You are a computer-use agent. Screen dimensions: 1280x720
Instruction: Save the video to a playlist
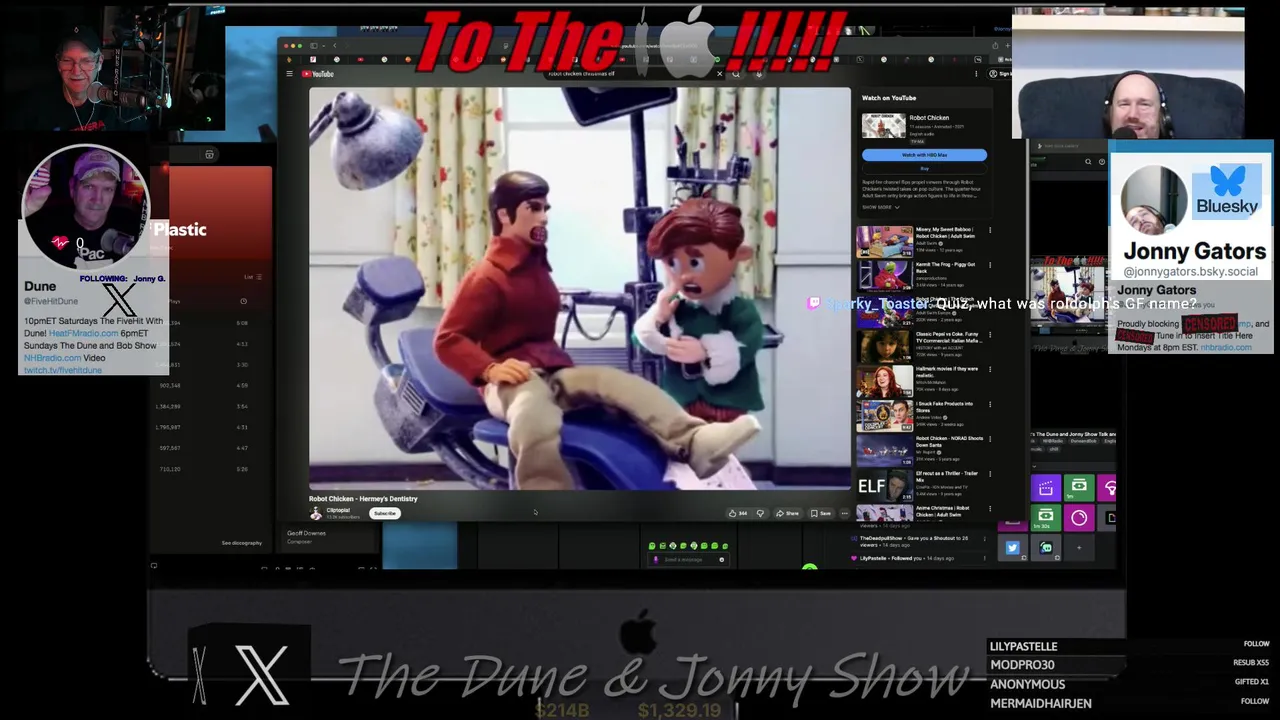pos(820,513)
